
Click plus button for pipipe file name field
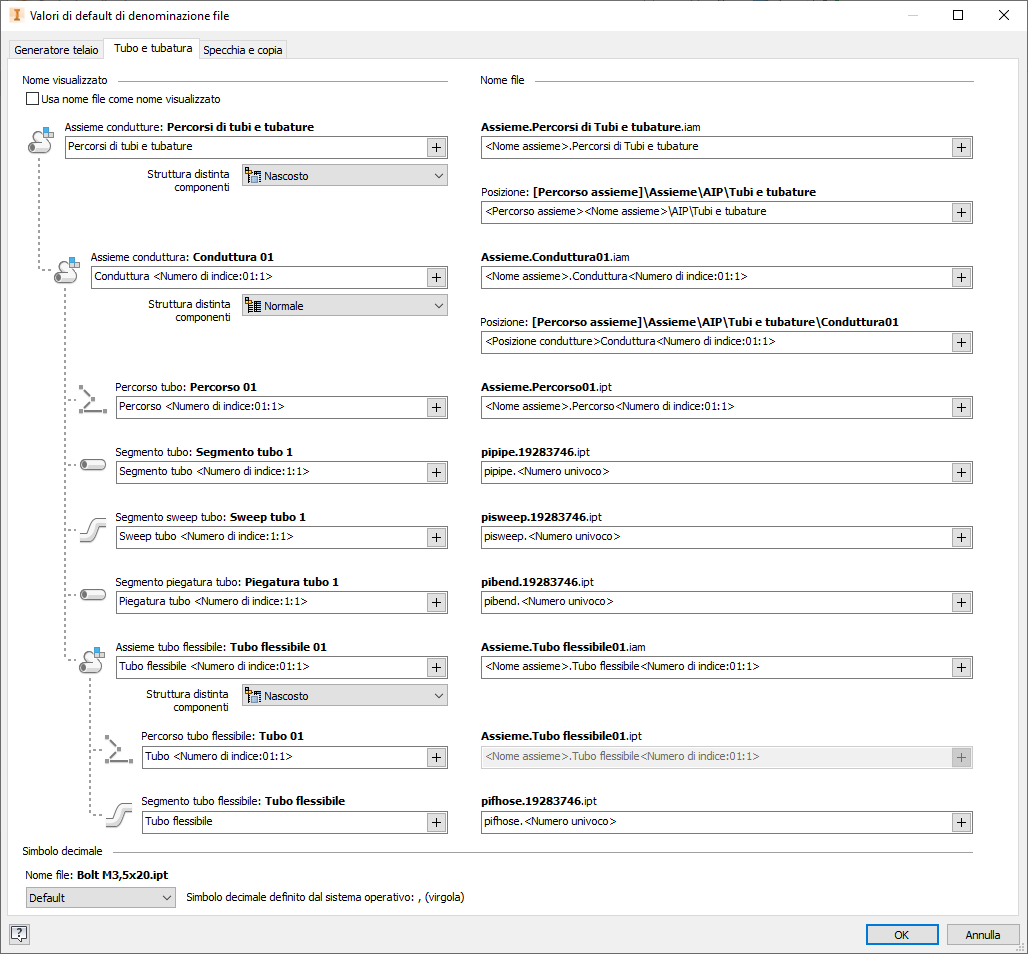tap(961, 472)
